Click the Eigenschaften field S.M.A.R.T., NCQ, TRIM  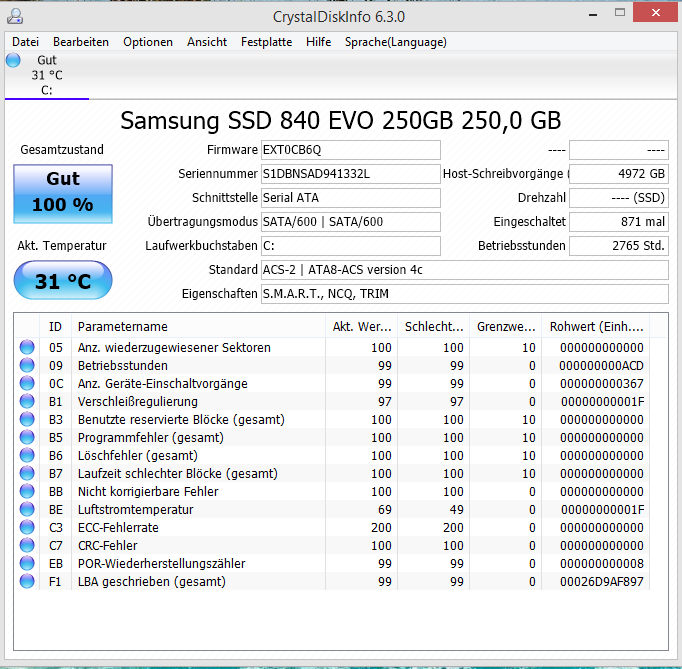pos(465,294)
